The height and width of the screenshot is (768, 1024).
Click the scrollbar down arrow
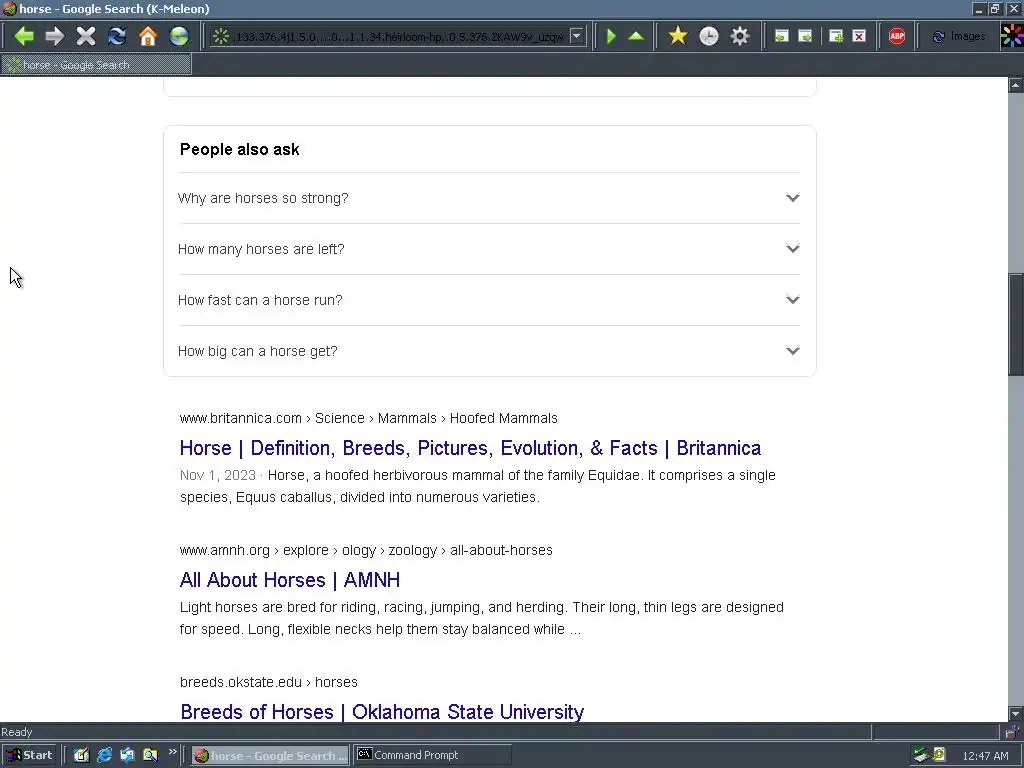pyautogui.click(x=1016, y=714)
